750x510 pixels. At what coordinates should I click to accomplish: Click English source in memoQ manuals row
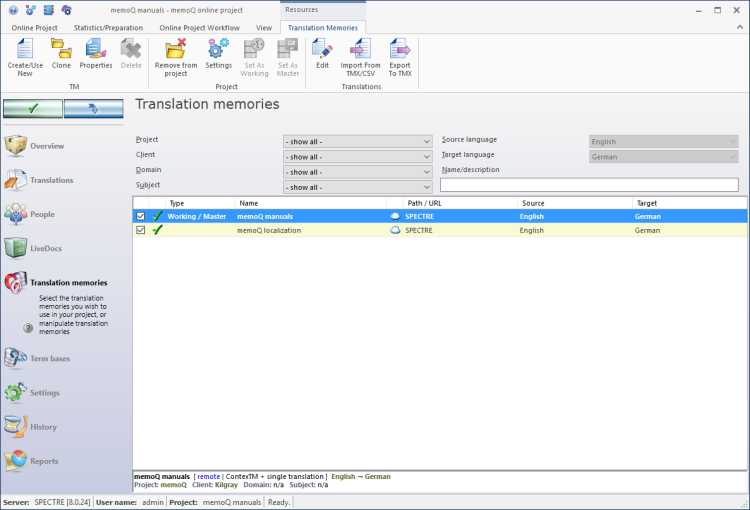[532, 216]
